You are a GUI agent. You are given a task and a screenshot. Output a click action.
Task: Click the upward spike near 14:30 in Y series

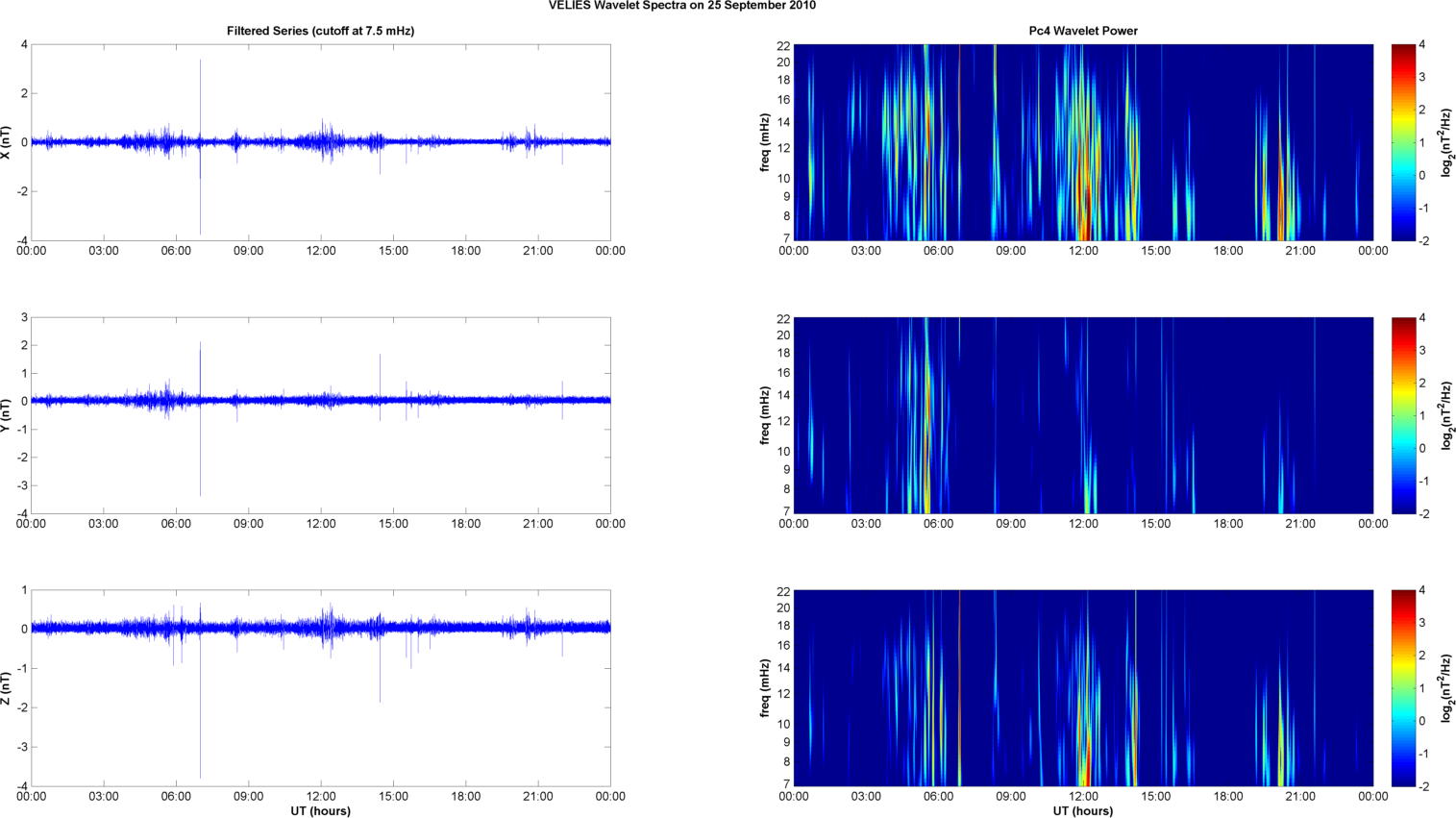[380, 370]
